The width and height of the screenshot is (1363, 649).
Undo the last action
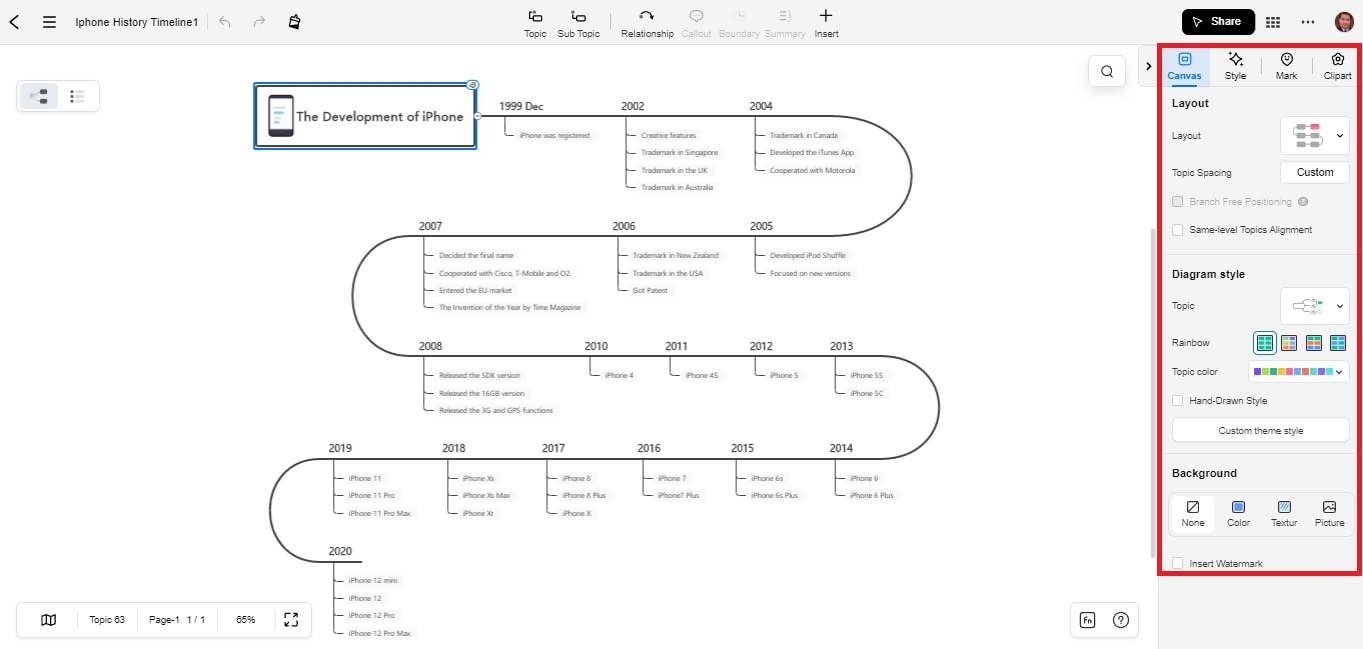click(x=225, y=21)
